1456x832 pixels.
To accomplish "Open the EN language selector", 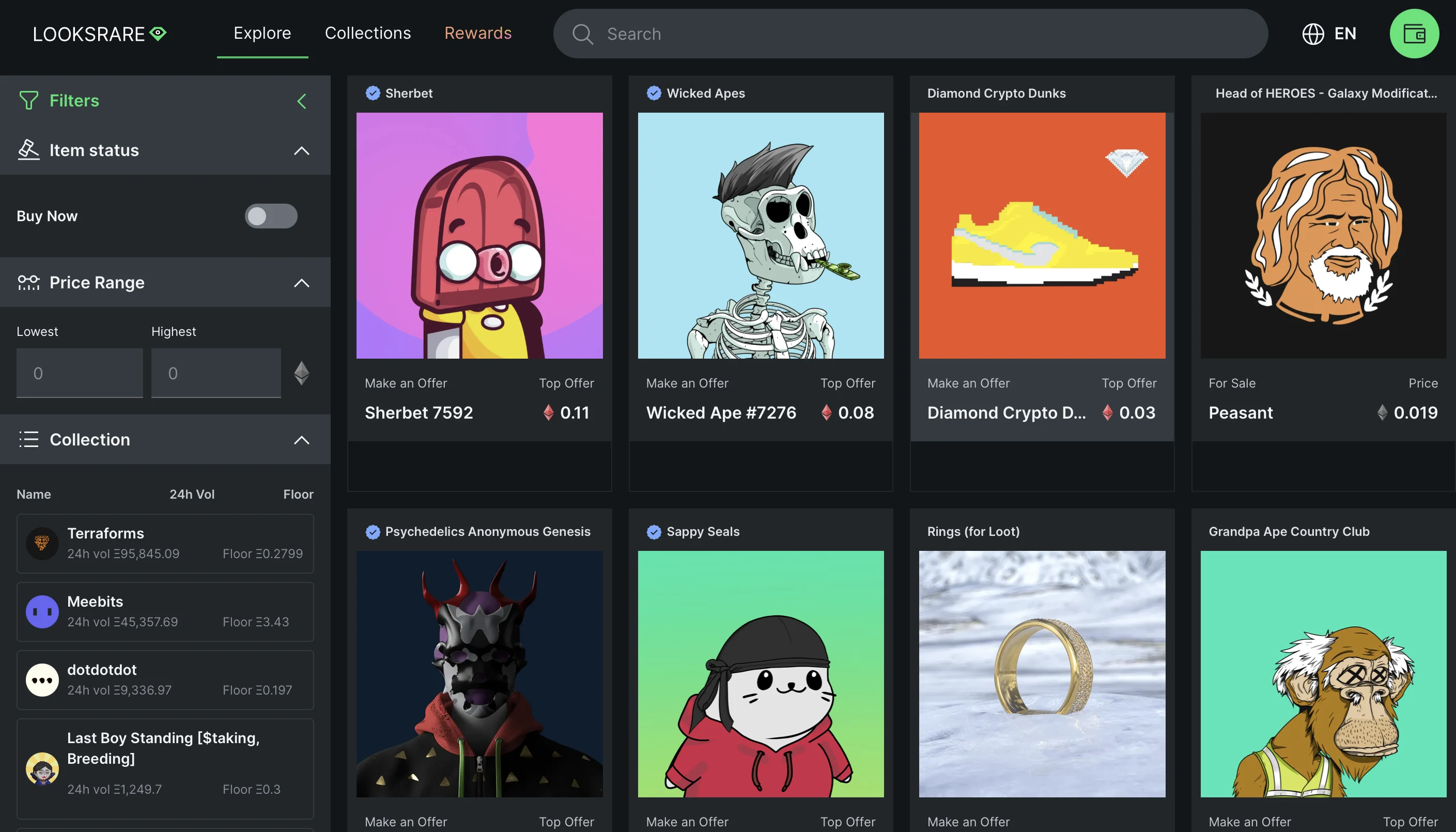I will point(1328,34).
